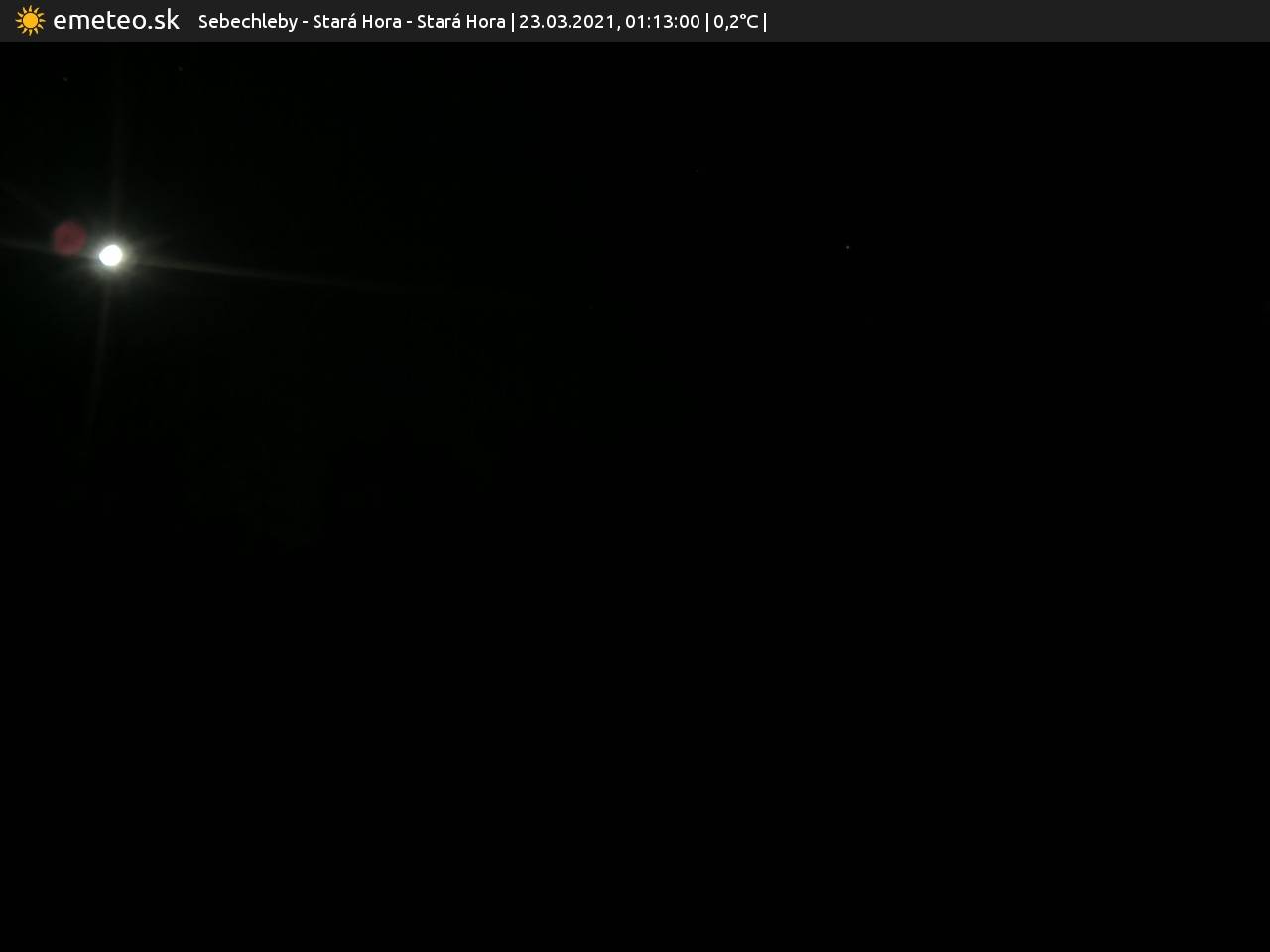Viewport: 1270px width, 952px height.
Task: Click the 01:13:00 timestamp
Action: pyautogui.click(x=662, y=22)
